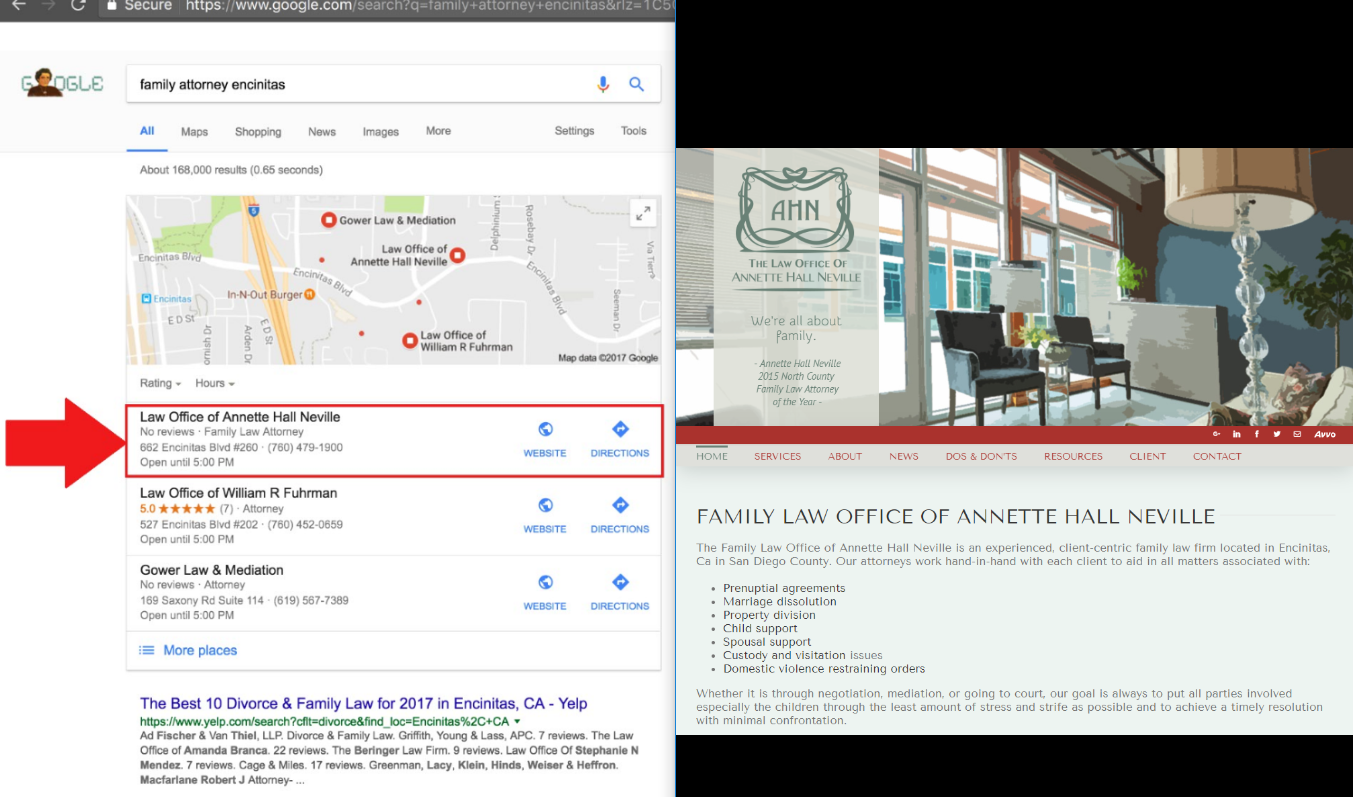The width and height of the screenshot is (1353, 797).
Task: Open Law Office of William R Fuhrman listing title
Action: (x=238, y=493)
